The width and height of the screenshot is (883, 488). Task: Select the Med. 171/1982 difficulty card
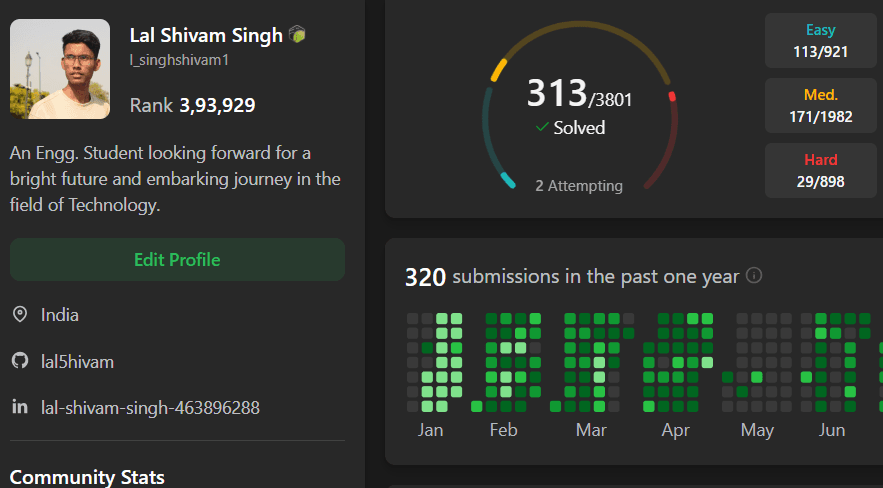pos(820,106)
